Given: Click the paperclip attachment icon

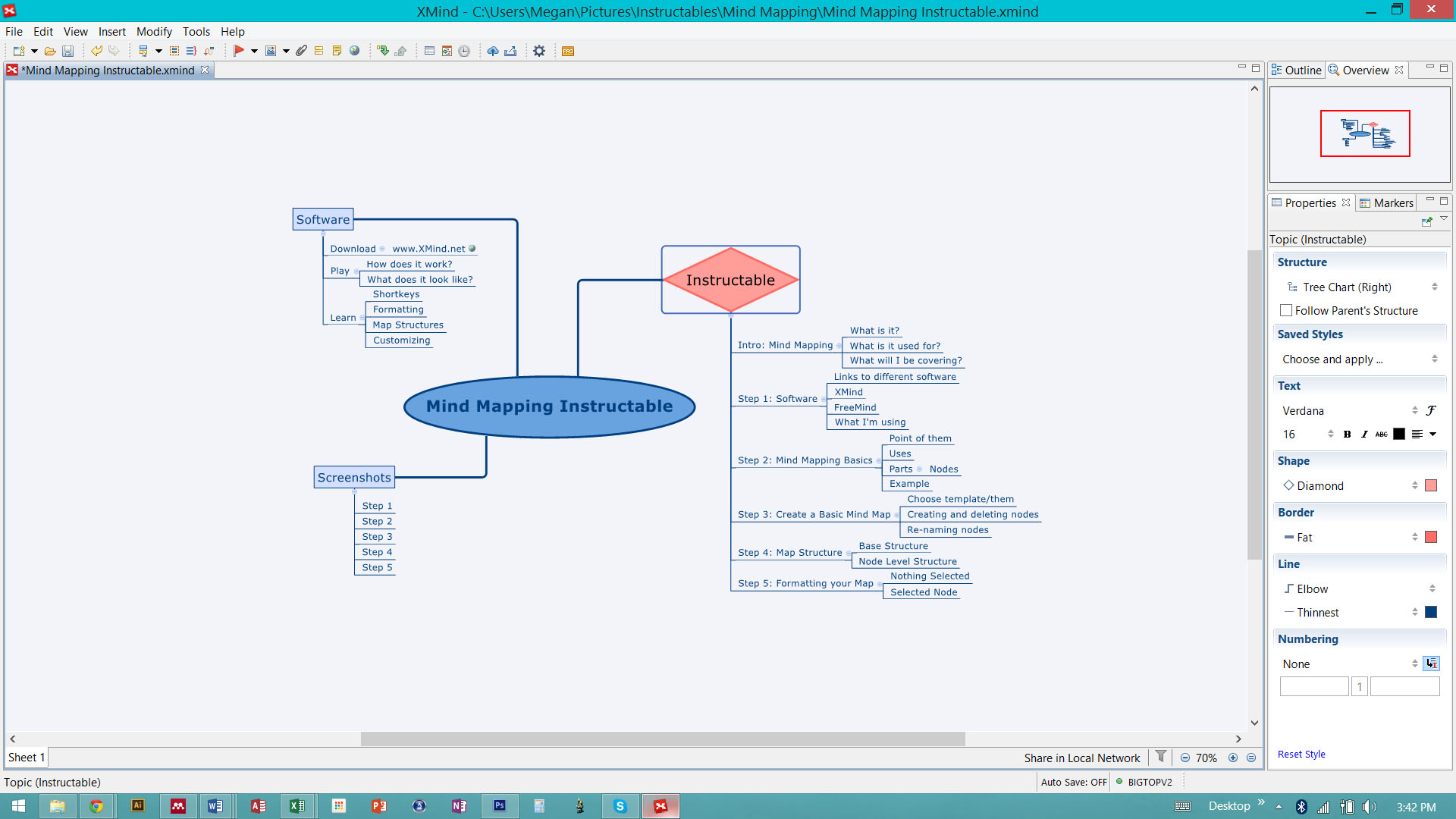Looking at the screenshot, I should [x=301, y=52].
